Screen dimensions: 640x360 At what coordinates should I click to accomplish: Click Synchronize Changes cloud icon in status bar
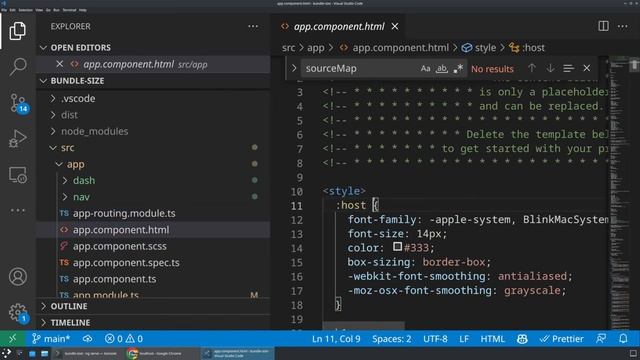87,339
